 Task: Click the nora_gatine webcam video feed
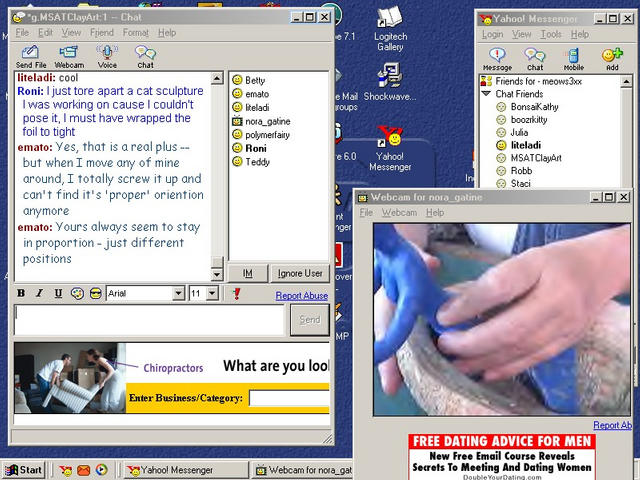point(502,320)
